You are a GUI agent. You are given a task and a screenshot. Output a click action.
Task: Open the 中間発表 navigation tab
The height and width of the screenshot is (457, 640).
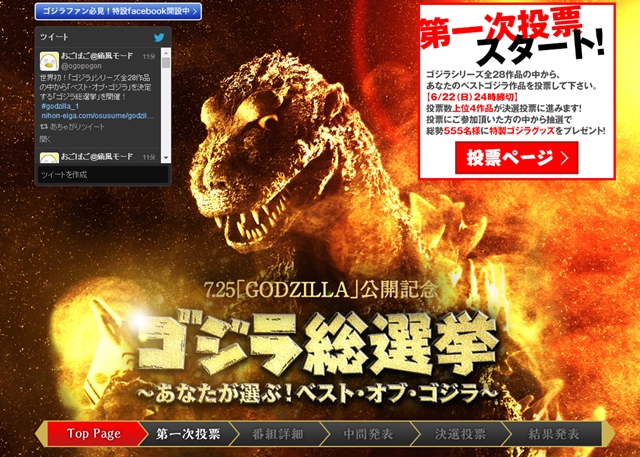point(368,433)
